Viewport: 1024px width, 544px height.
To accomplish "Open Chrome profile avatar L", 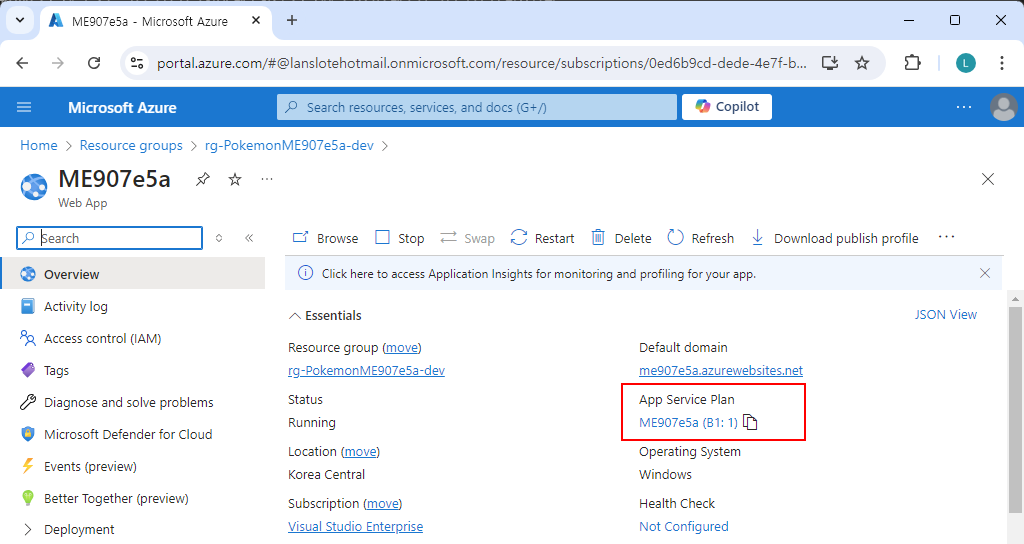I will pos(966,63).
